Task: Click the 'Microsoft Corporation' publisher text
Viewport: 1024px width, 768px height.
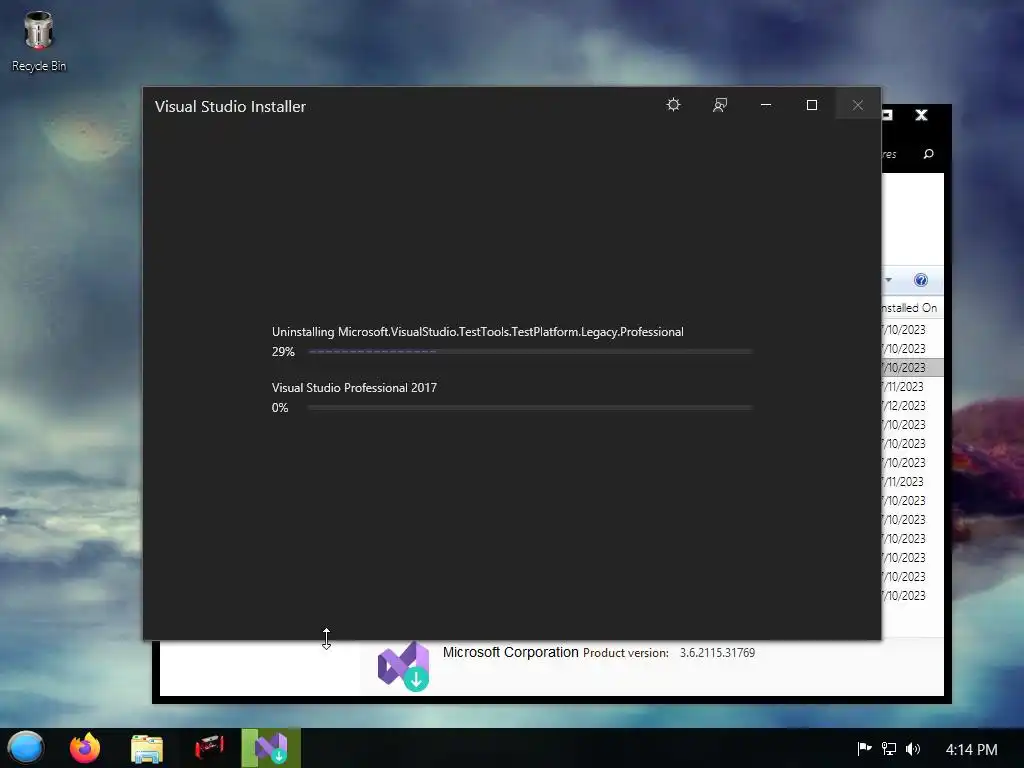Action: [x=511, y=652]
